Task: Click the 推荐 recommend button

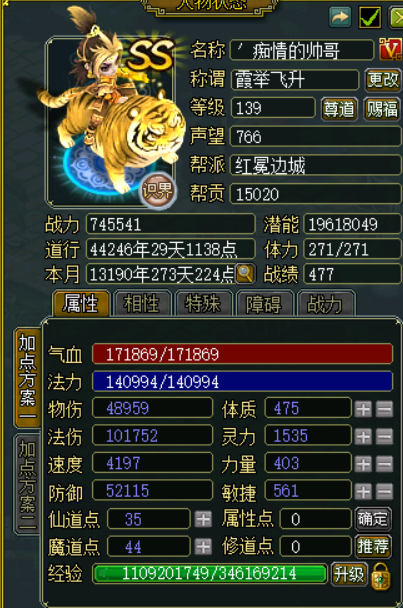Action: [373, 547]
